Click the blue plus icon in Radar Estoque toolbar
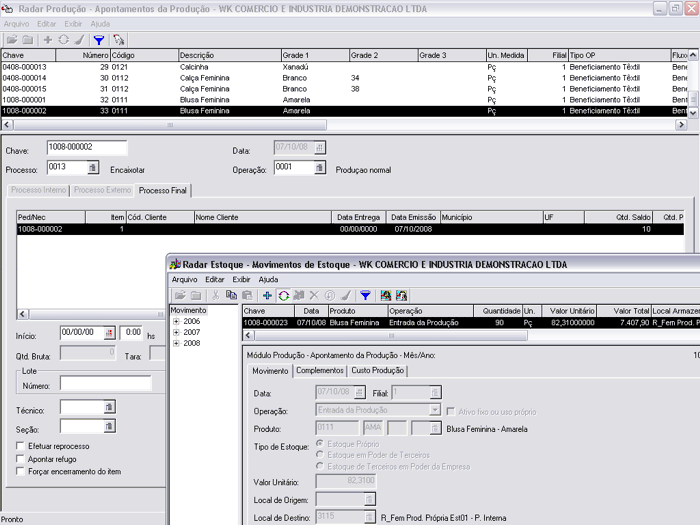The height and width of the screenshot is (525, 700). click(x=267, y=296)
